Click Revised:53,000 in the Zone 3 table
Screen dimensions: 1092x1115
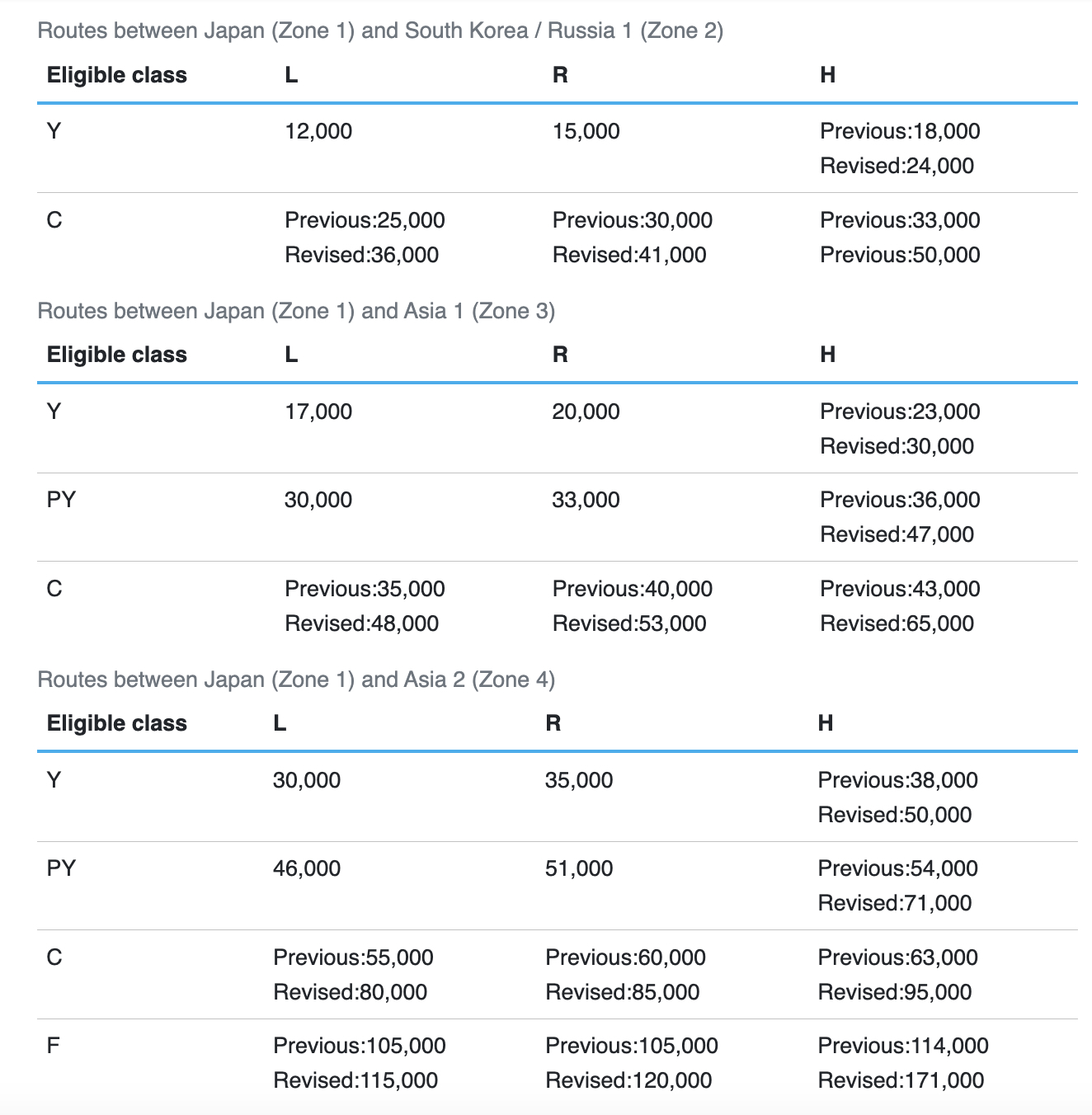629,623
